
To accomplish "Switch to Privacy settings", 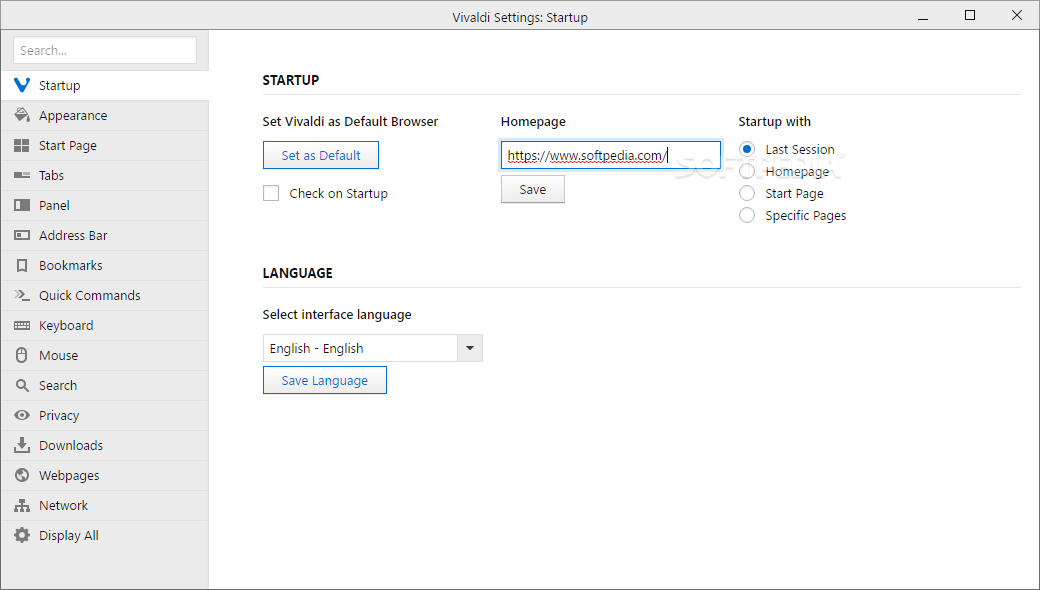I will click(105, 415).
